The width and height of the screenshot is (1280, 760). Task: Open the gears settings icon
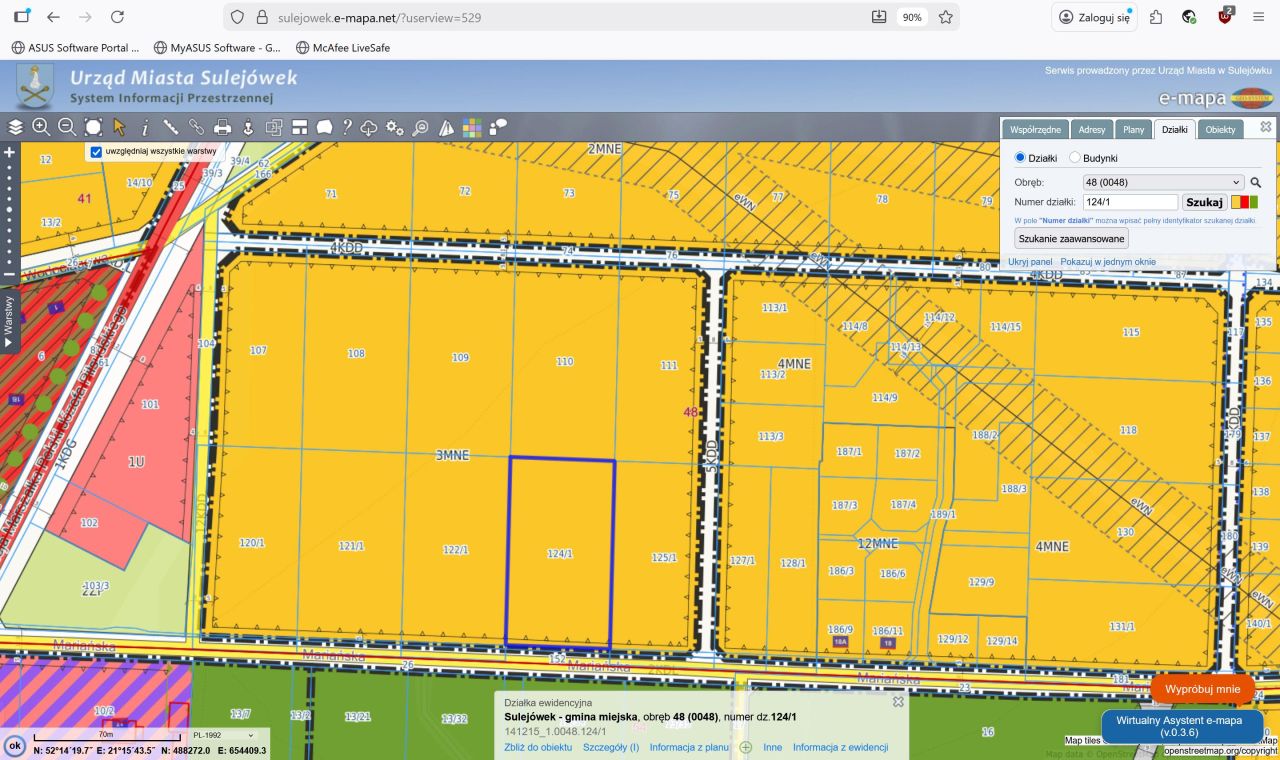click(395, 127)
